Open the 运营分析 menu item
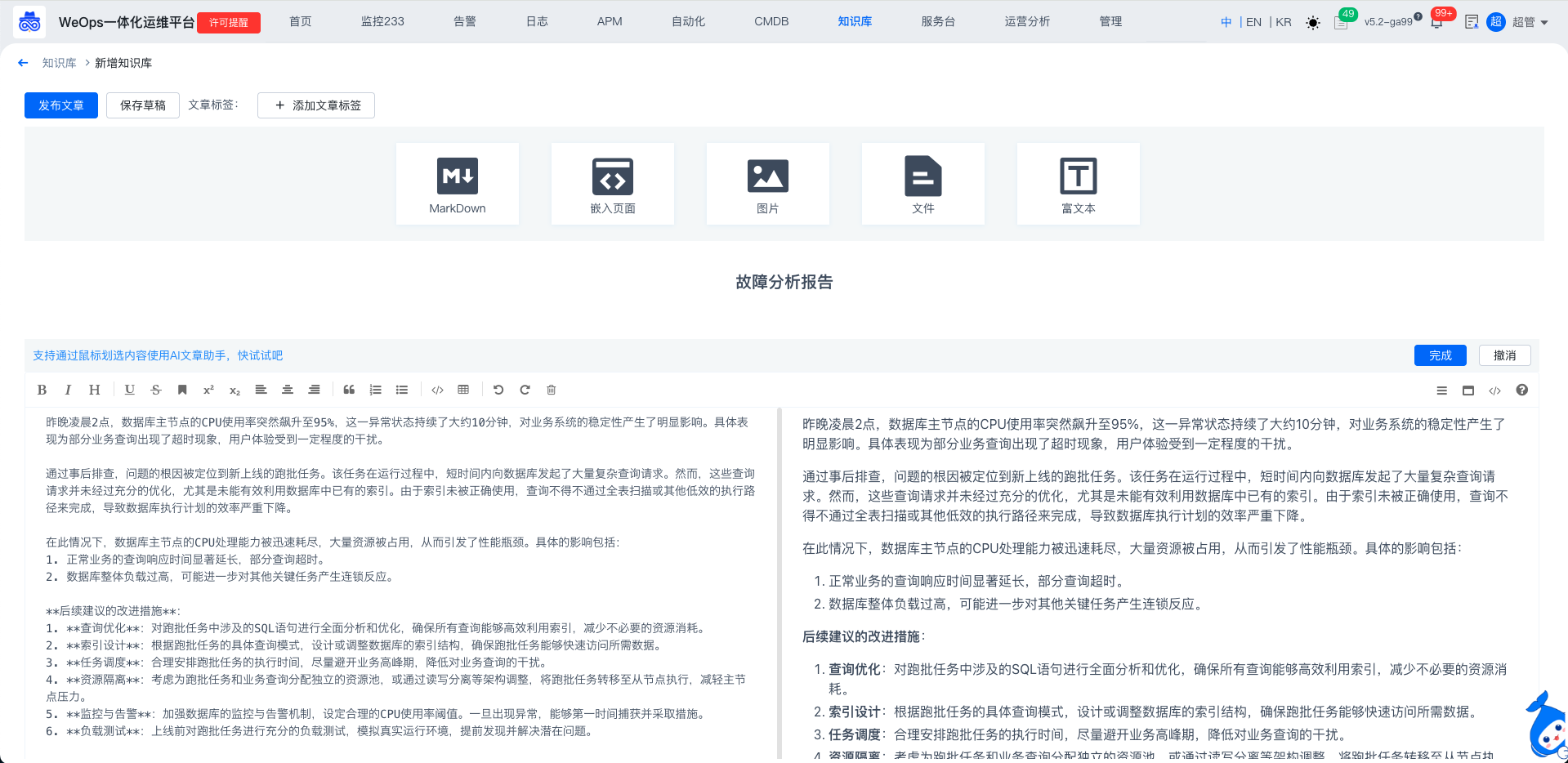Viewport: 1568px width, 763px height. point(1027,21)
